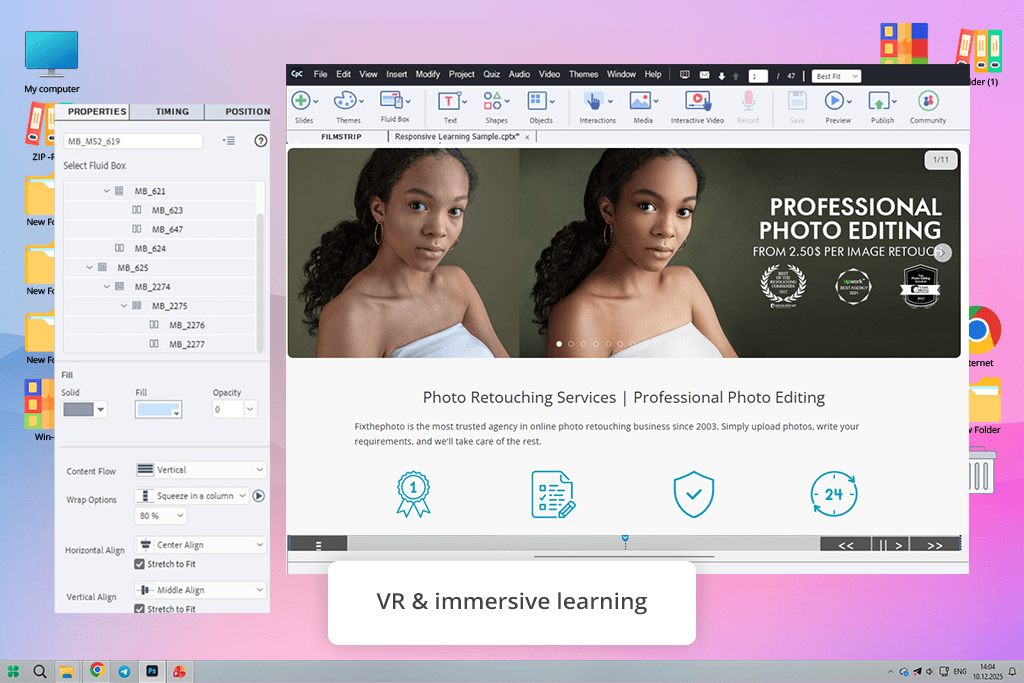Insert an Interactive Video
This screenshot has width=1024, height=683.
(697, 101)
